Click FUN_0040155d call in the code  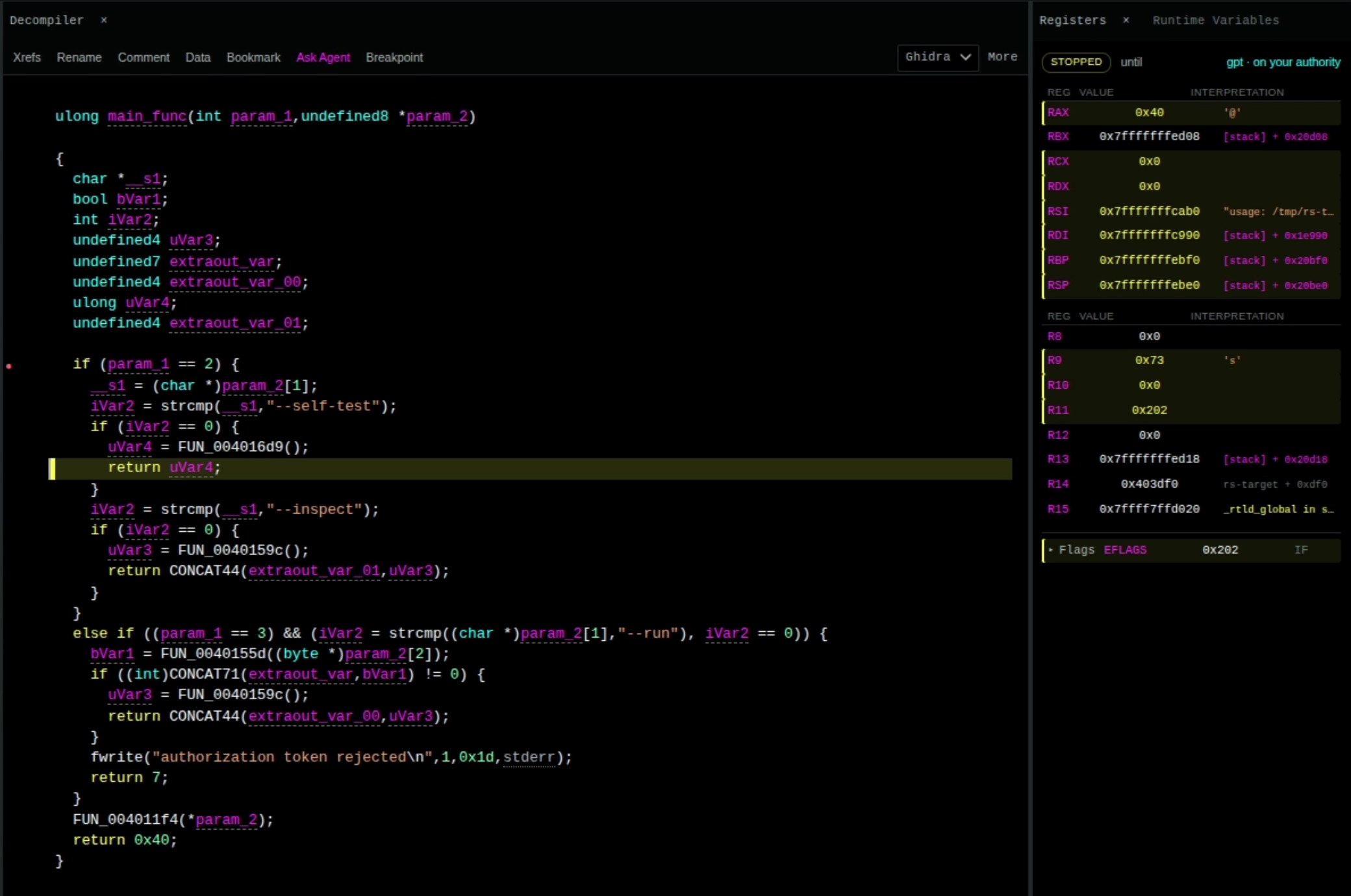212,654
